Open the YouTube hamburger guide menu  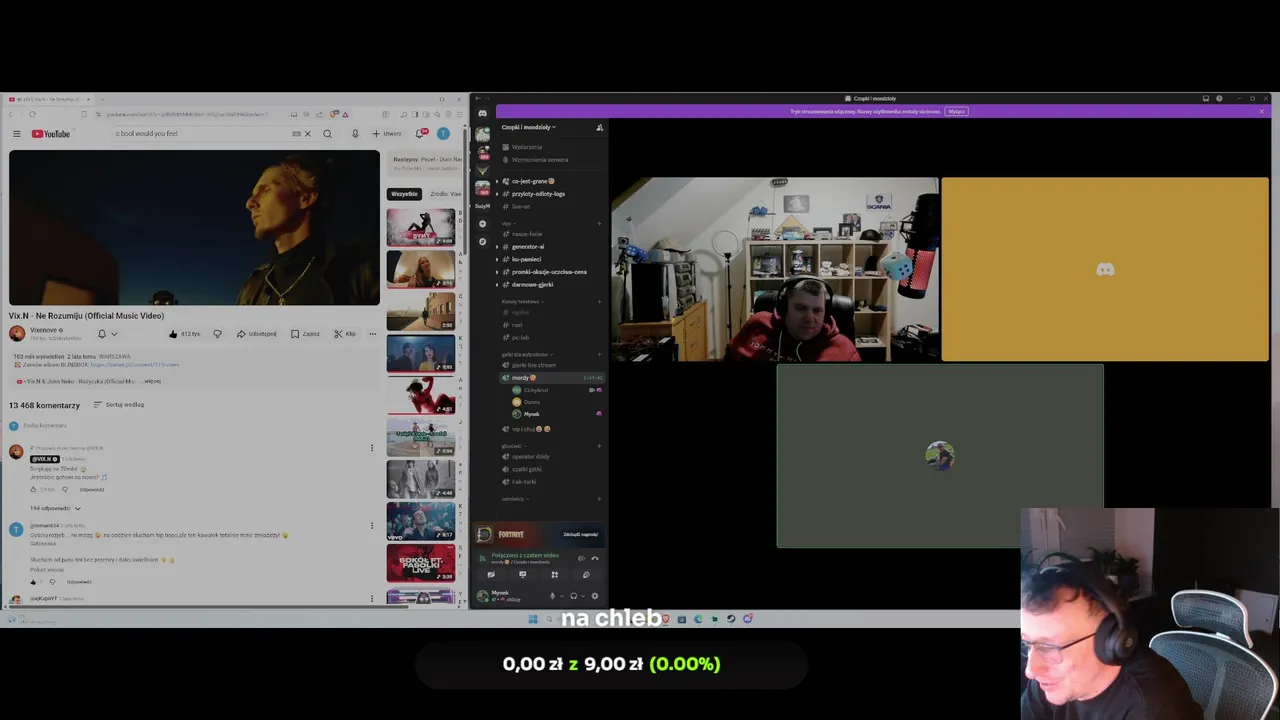(x=16, y=134)
